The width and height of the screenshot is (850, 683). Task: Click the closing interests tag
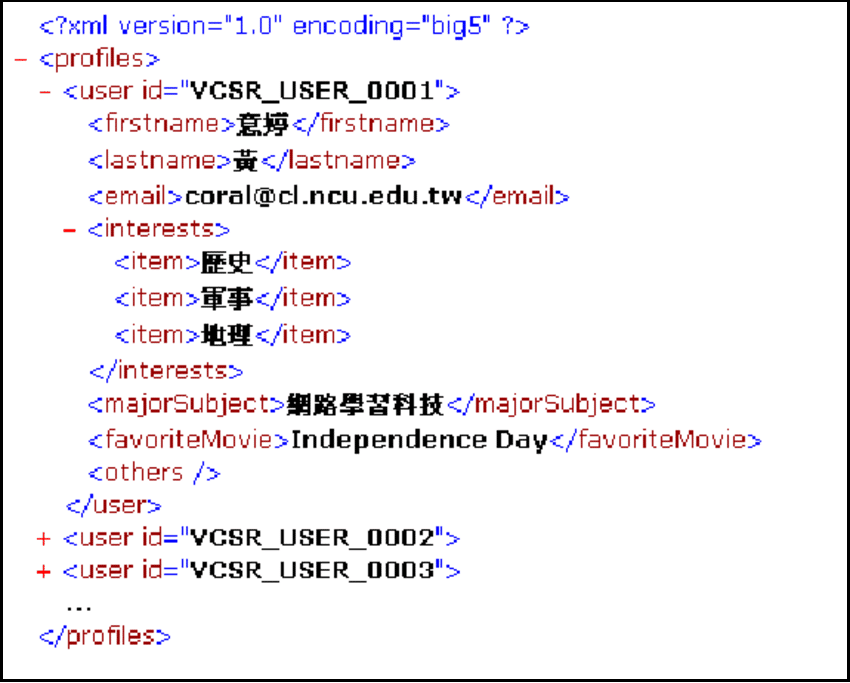click(166, 371)
